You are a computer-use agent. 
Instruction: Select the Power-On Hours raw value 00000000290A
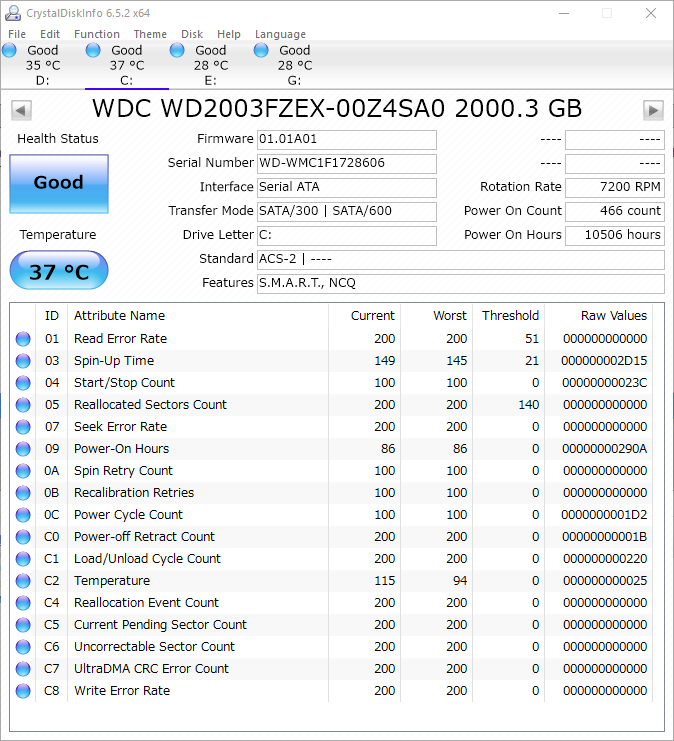(x=605, y=449)
